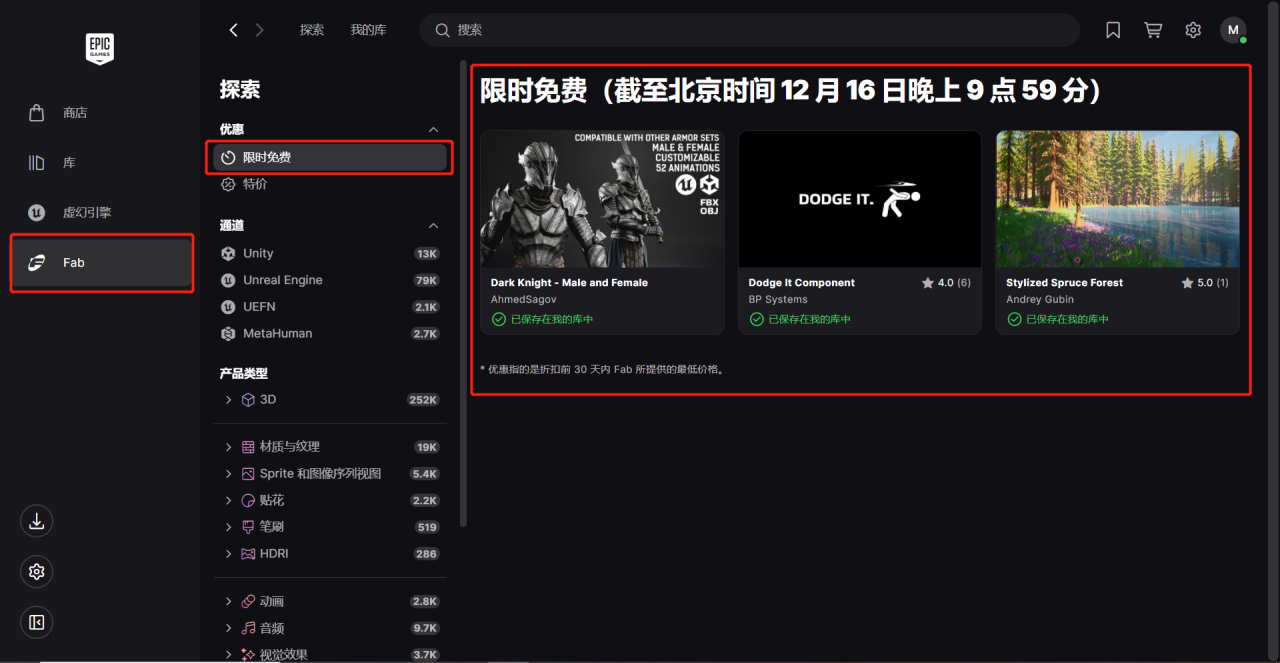The height and width of the screenshot is (663, 1280).
Task: Click the 材质与纹理 texture icon
Action: pyautogui.click(x=248, y=447)
